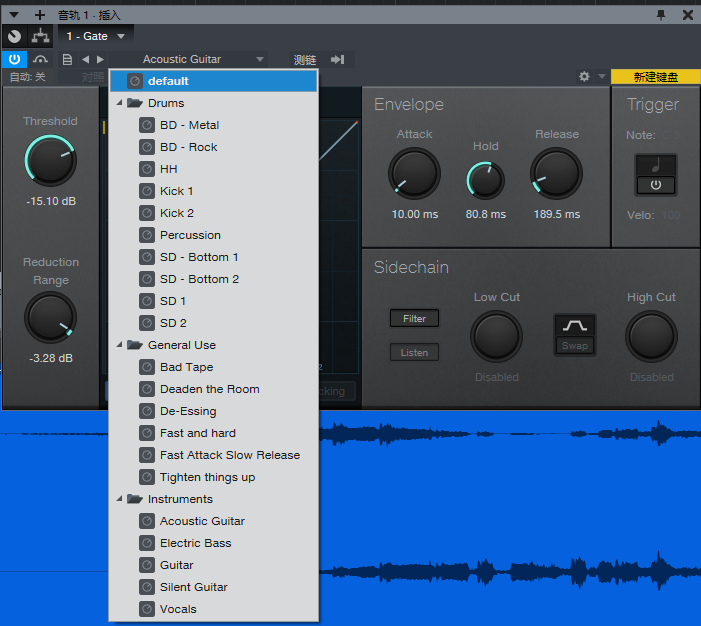
Task: Enable the Sidechain Listen button
Action: pyautogui.click(x=414, y=352)
